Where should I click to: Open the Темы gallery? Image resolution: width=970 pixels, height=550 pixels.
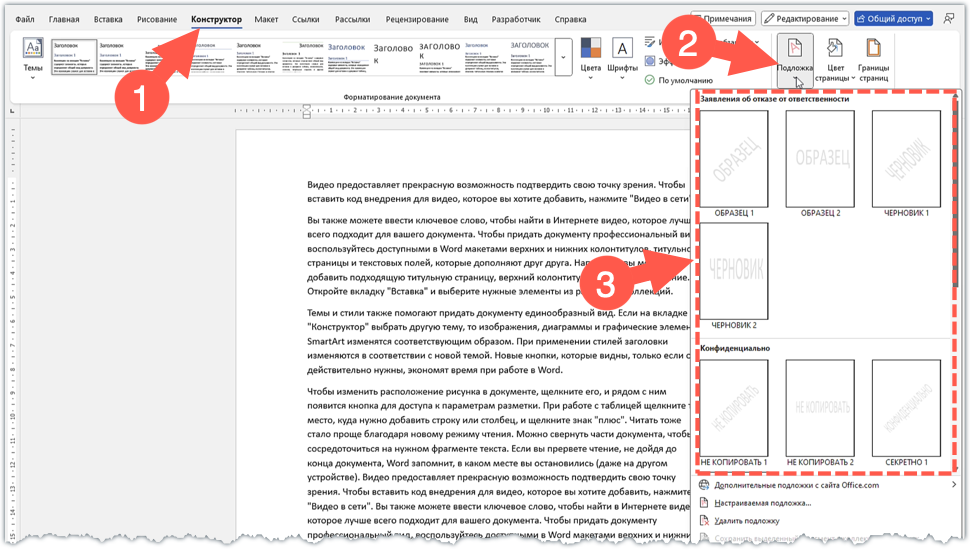click(33, 58)
